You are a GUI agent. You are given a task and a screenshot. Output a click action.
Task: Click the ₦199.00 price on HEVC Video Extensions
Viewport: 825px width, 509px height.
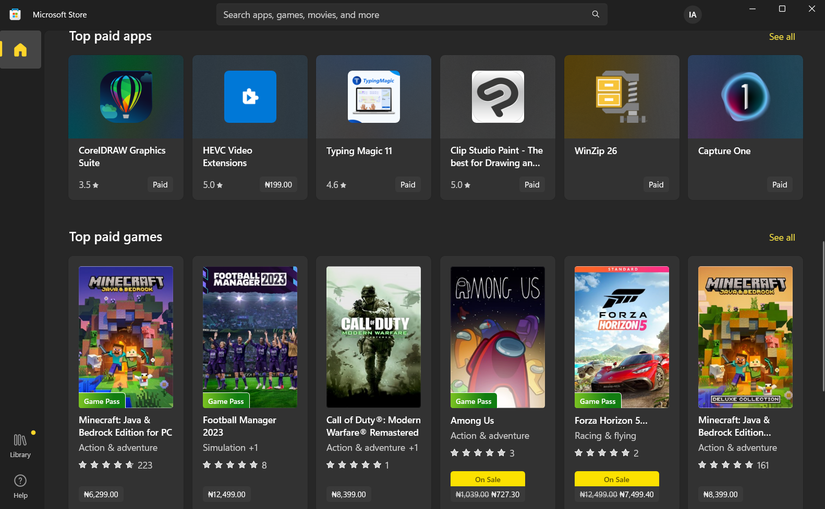pyautogui.click(x=278, y=185)
